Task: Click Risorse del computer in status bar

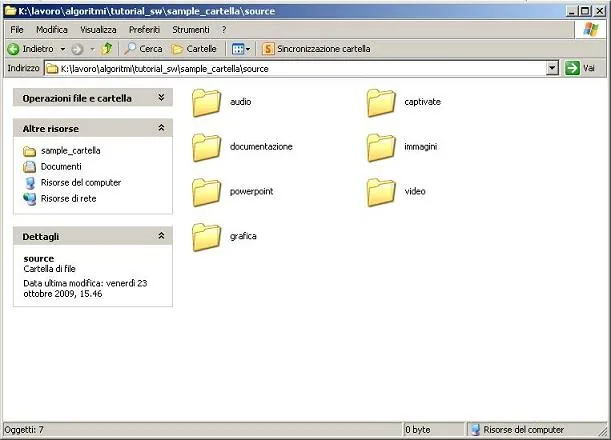Action: coord(523,430)
